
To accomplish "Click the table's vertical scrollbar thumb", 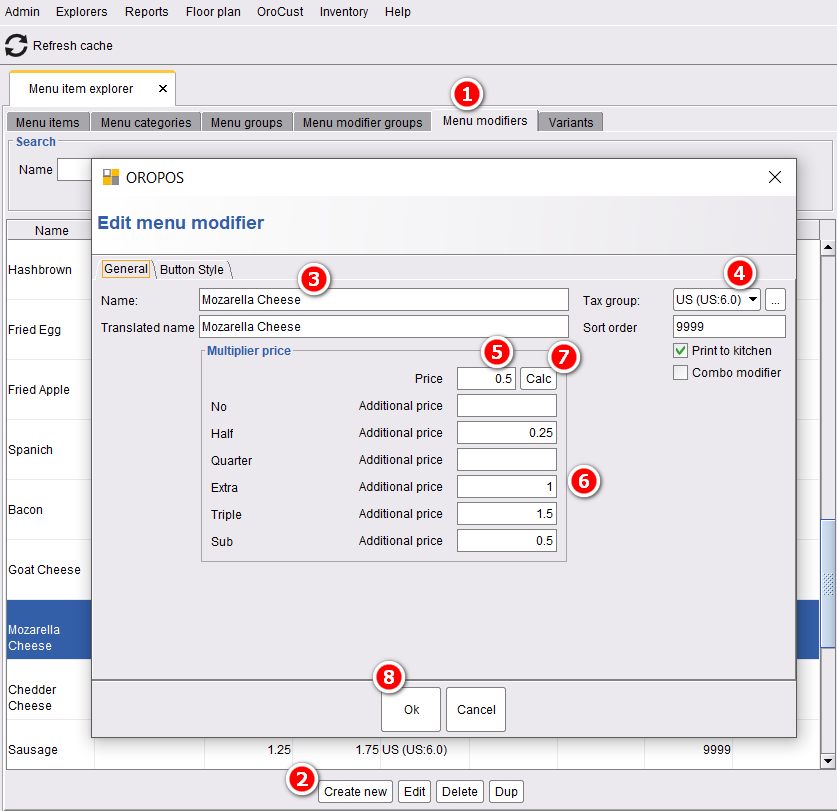I will tap(827, 583).
